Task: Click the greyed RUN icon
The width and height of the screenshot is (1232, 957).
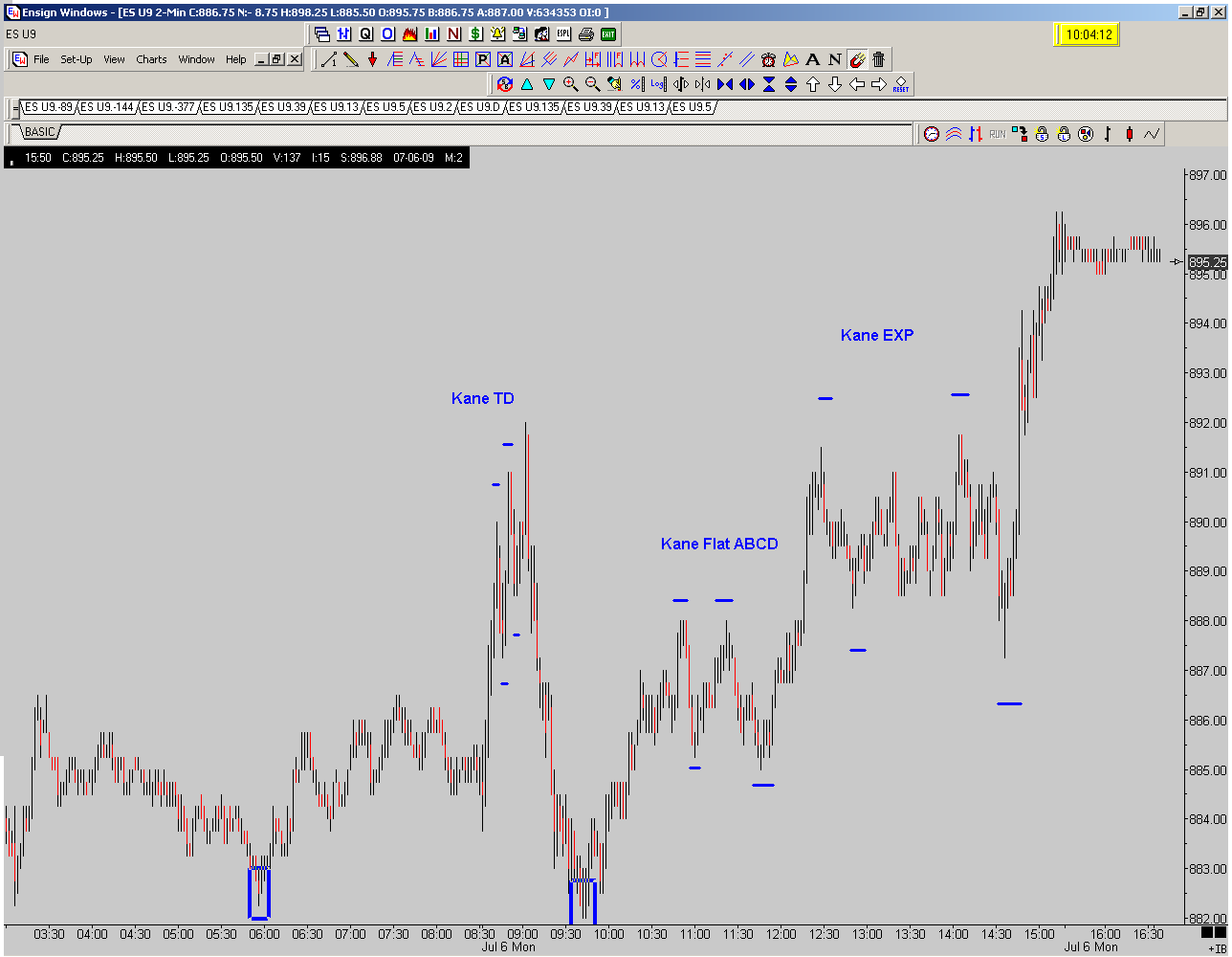Action: coord(998,134)
